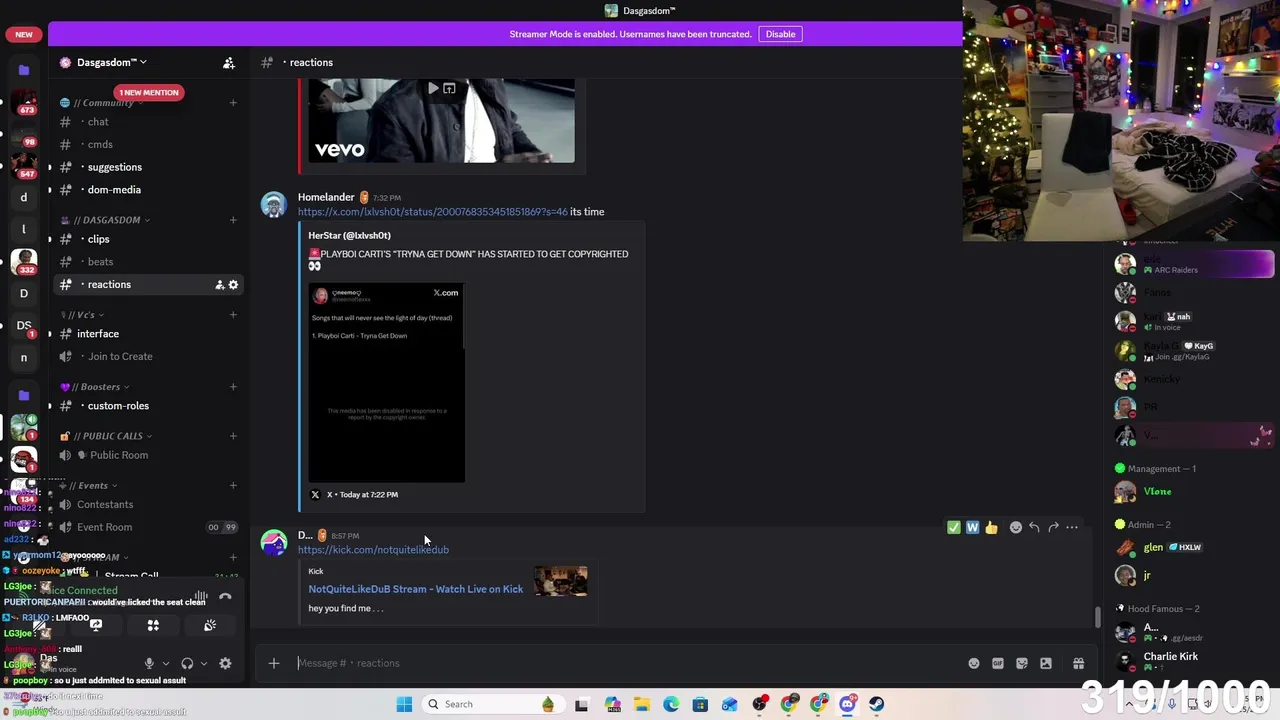1280x720 pixels.
Task: Click plus attach button beside message box
Action: coord(274,663)
